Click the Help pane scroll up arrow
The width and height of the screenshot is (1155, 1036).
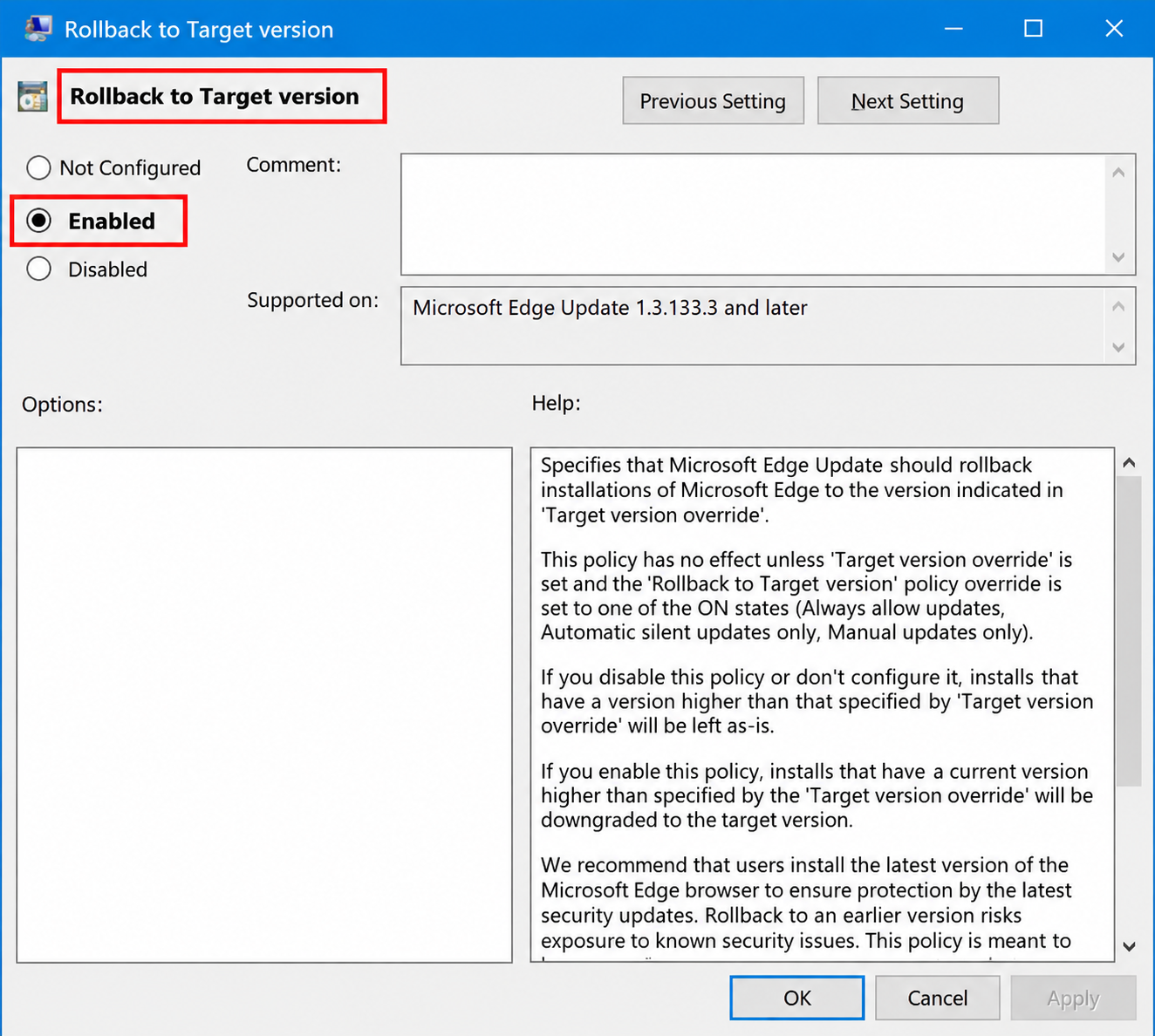pyautogui.click(x=1129, y=463)
